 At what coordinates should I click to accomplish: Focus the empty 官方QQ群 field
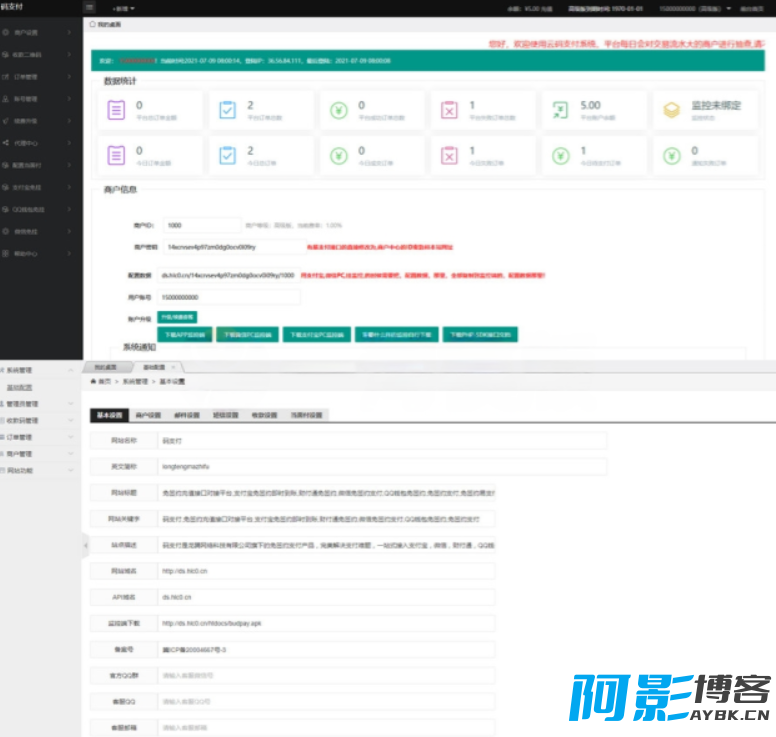tap(326, 676)
